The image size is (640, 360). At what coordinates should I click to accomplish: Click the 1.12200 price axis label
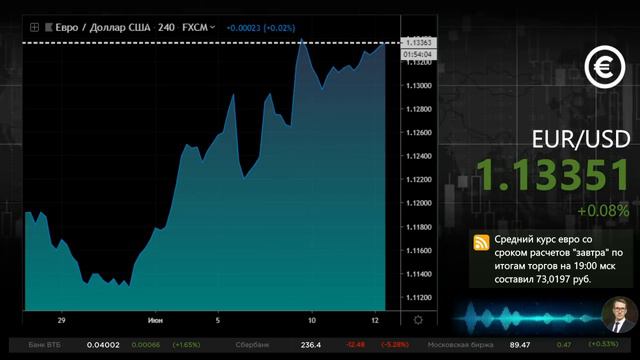click(x=419, y=180)
